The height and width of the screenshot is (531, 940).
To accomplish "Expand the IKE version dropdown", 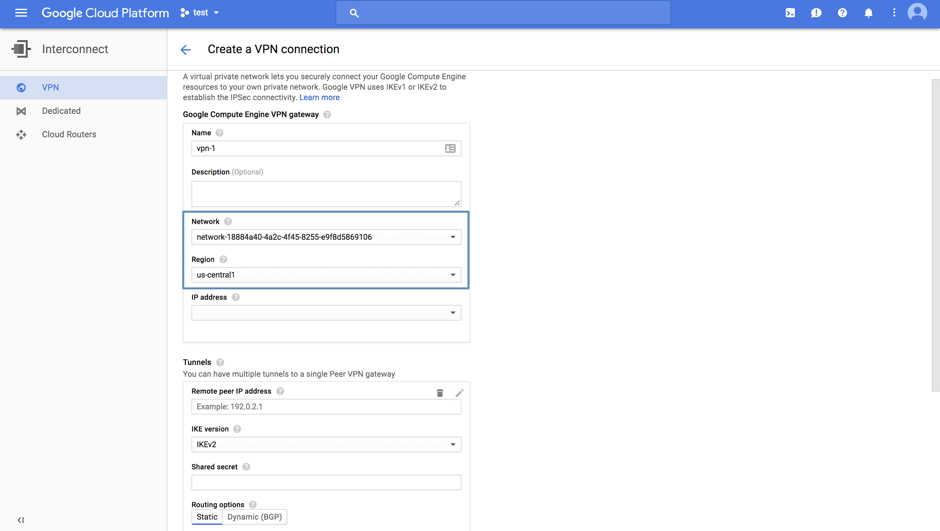I will (x=326, y=445).
